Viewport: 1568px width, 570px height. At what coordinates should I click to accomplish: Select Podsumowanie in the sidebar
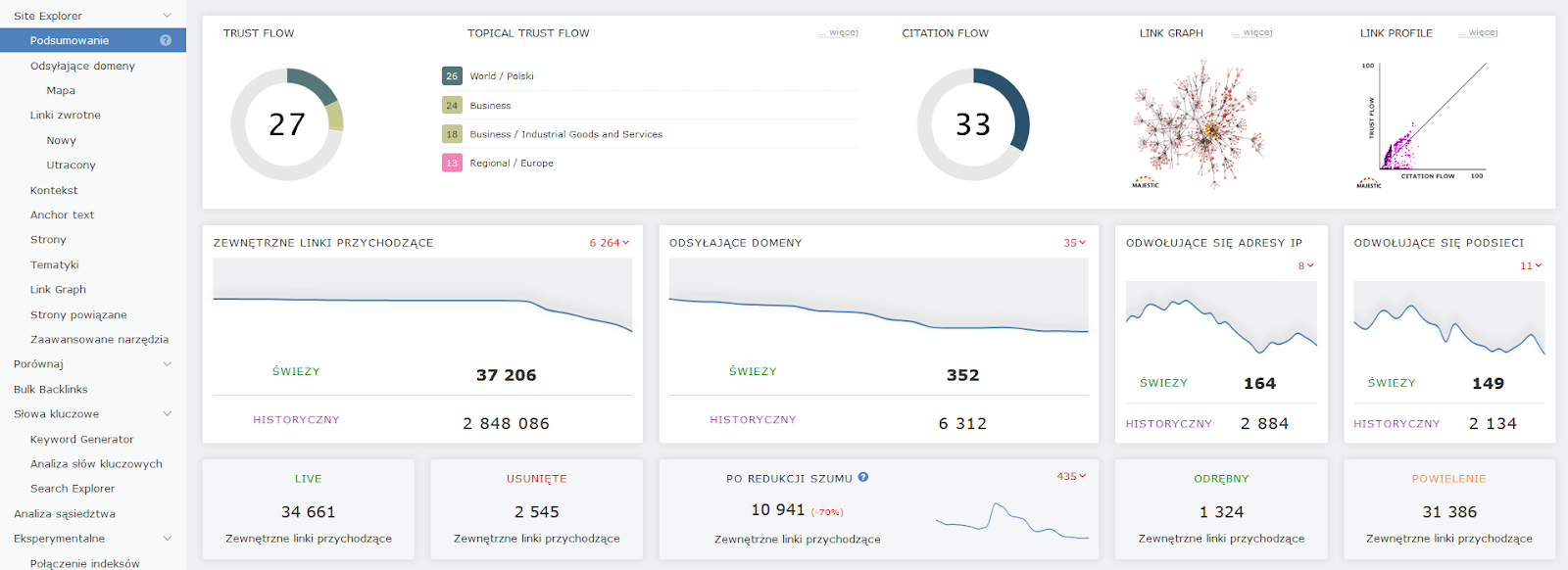[93, 40]
